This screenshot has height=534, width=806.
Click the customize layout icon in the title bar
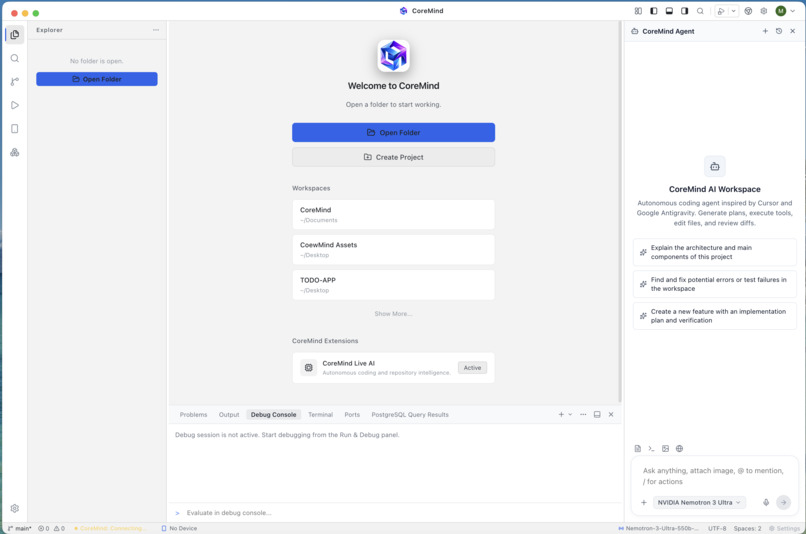point(638,11)
